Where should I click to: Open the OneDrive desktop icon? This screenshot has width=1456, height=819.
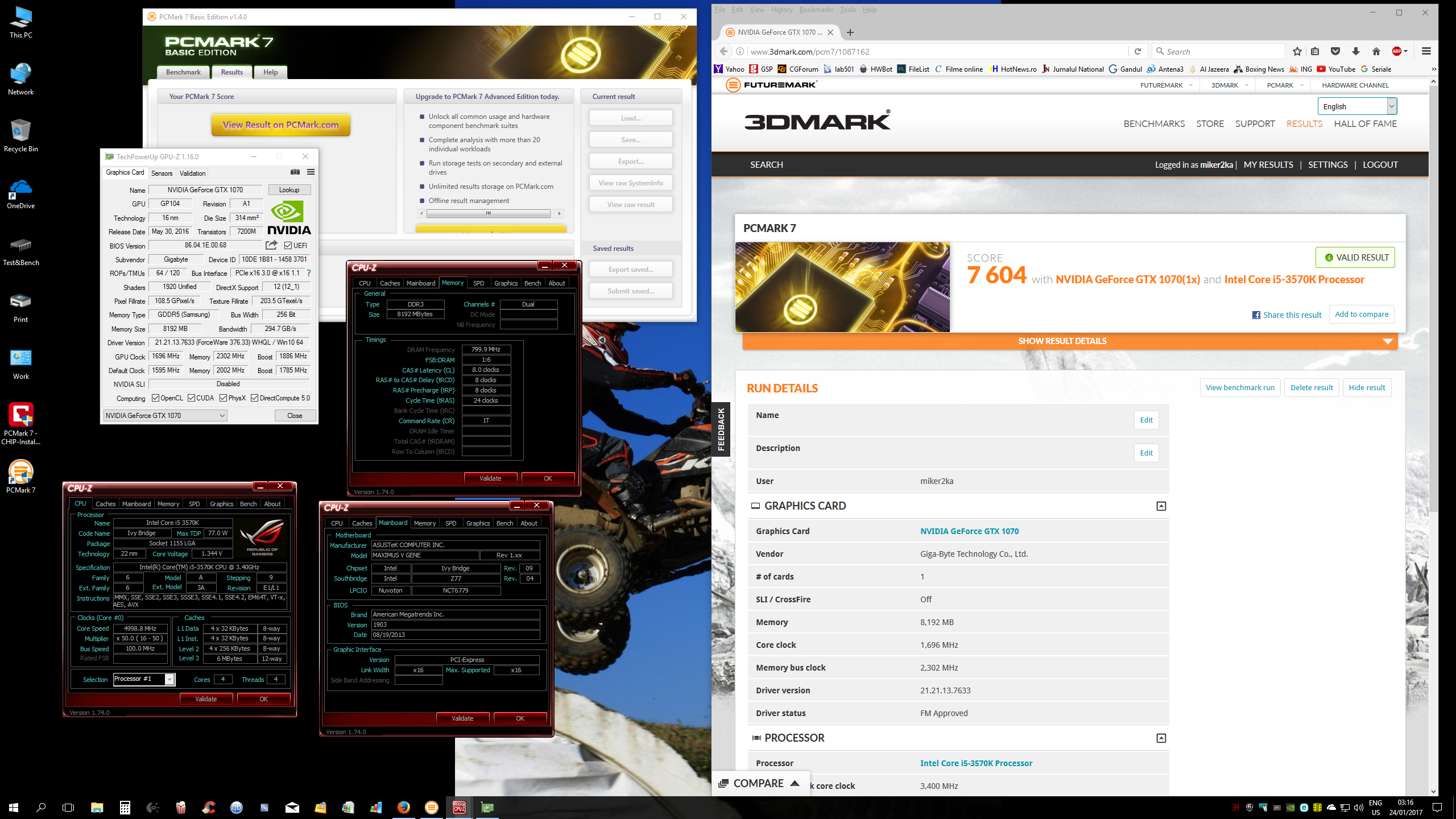click(x=21, y=193)
